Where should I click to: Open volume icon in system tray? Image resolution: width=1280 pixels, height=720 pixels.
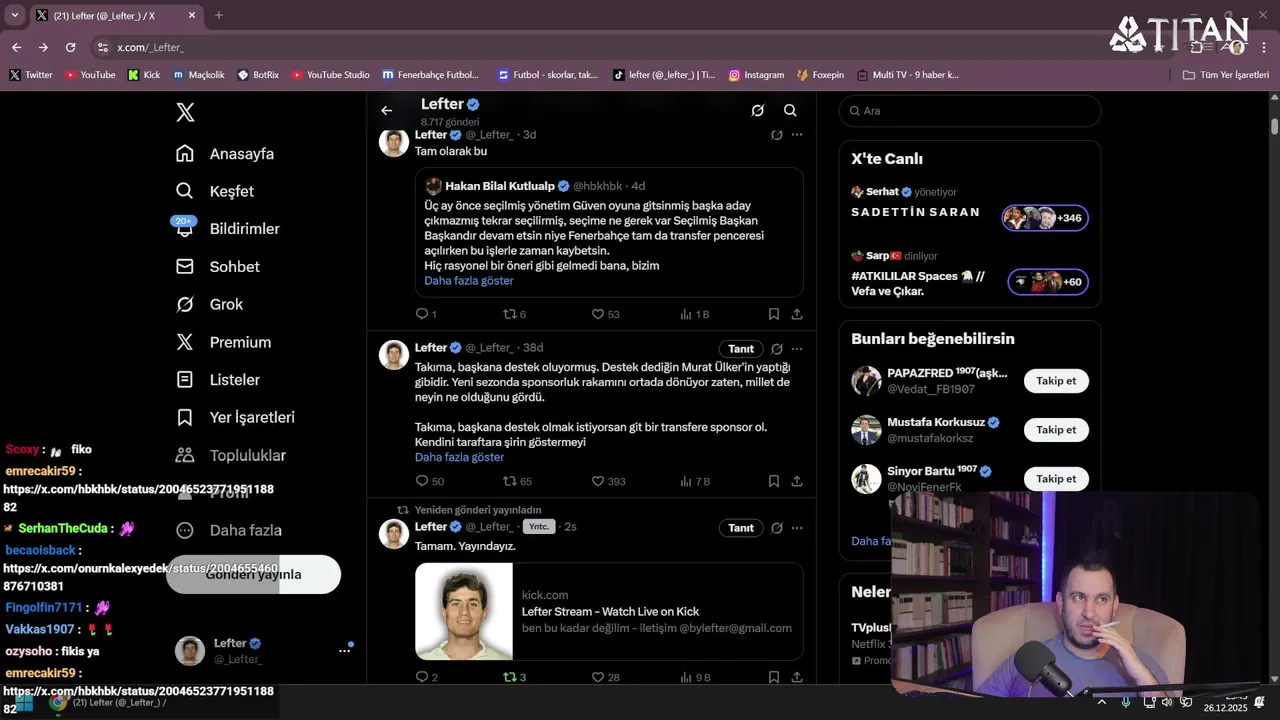pyautogui.click(x=1166, y=702)
